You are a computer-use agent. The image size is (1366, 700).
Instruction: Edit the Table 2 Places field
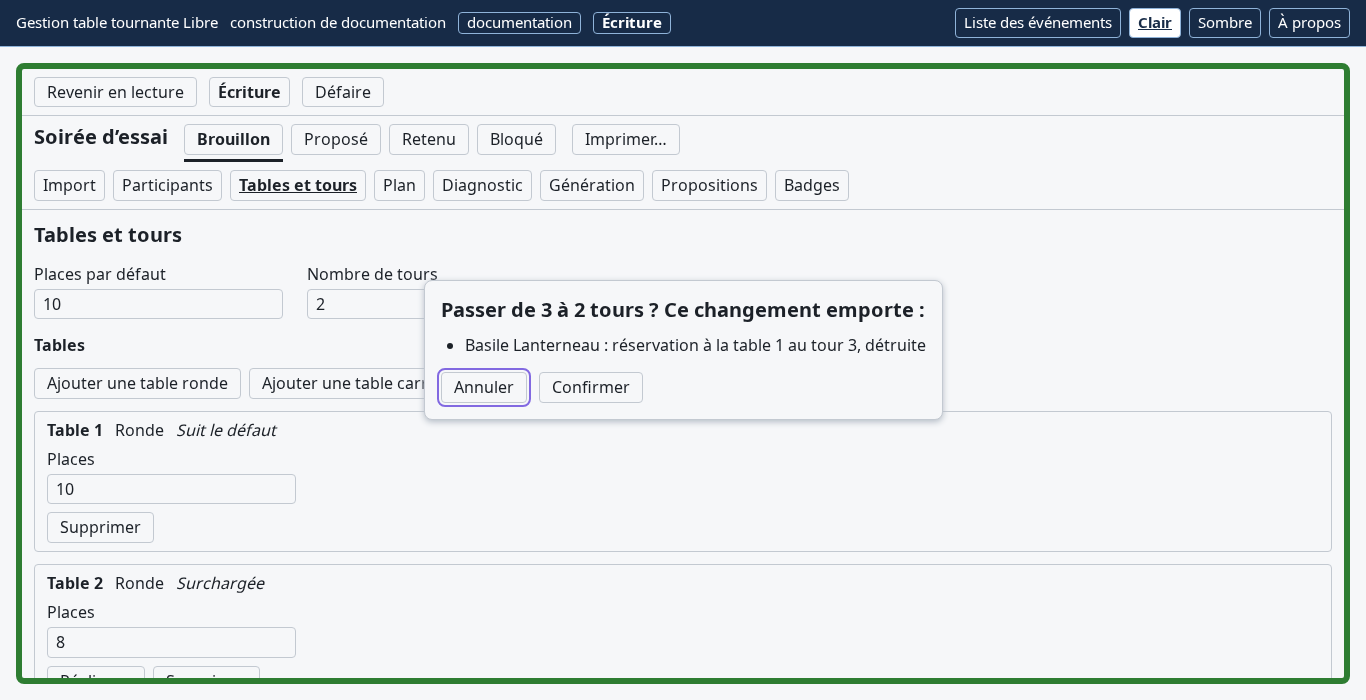171,642
